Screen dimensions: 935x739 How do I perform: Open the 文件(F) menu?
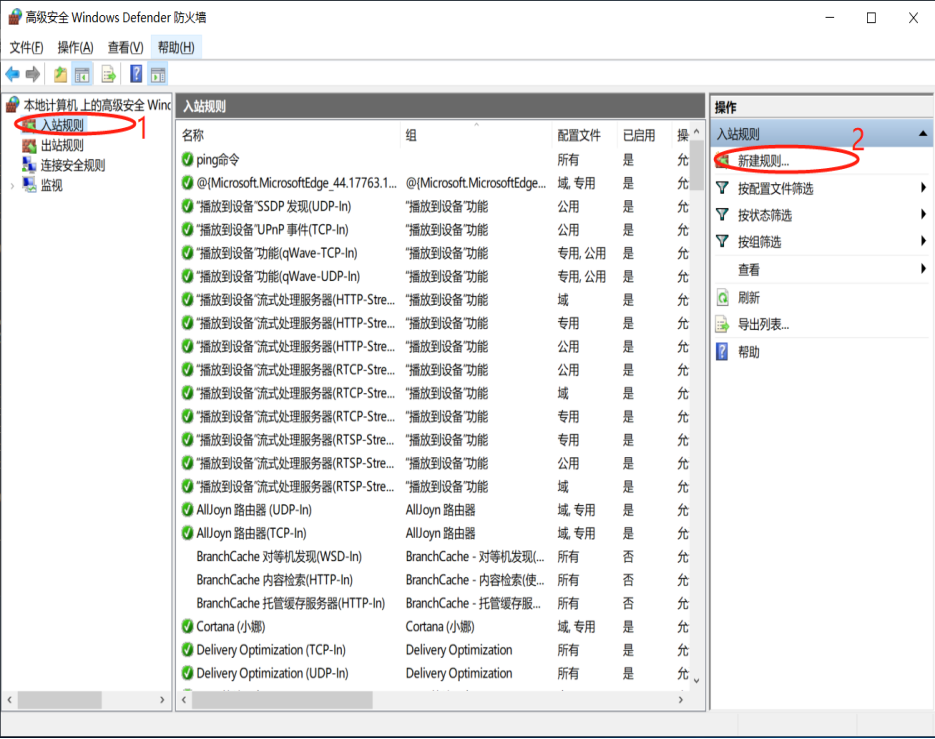pos(26,47)
